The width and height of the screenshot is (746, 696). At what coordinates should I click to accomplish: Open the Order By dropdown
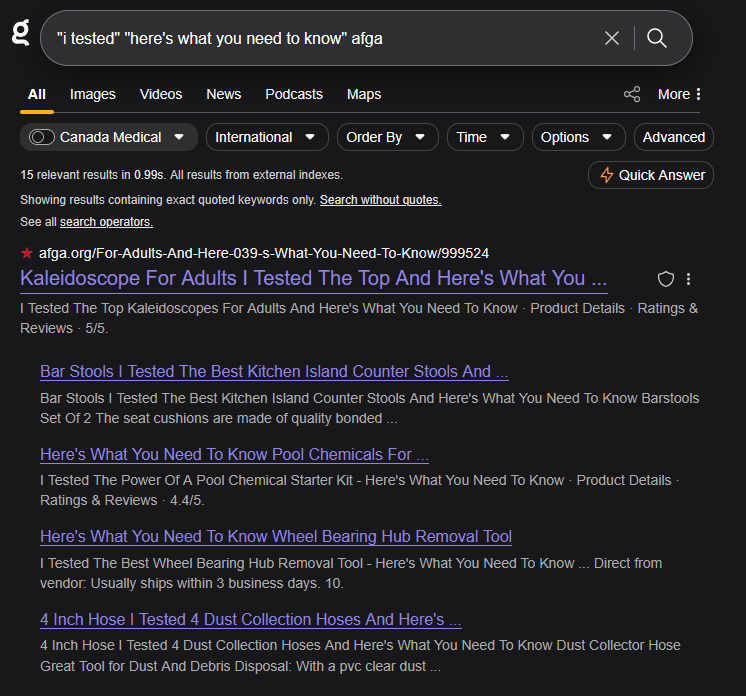click(386, 137)
